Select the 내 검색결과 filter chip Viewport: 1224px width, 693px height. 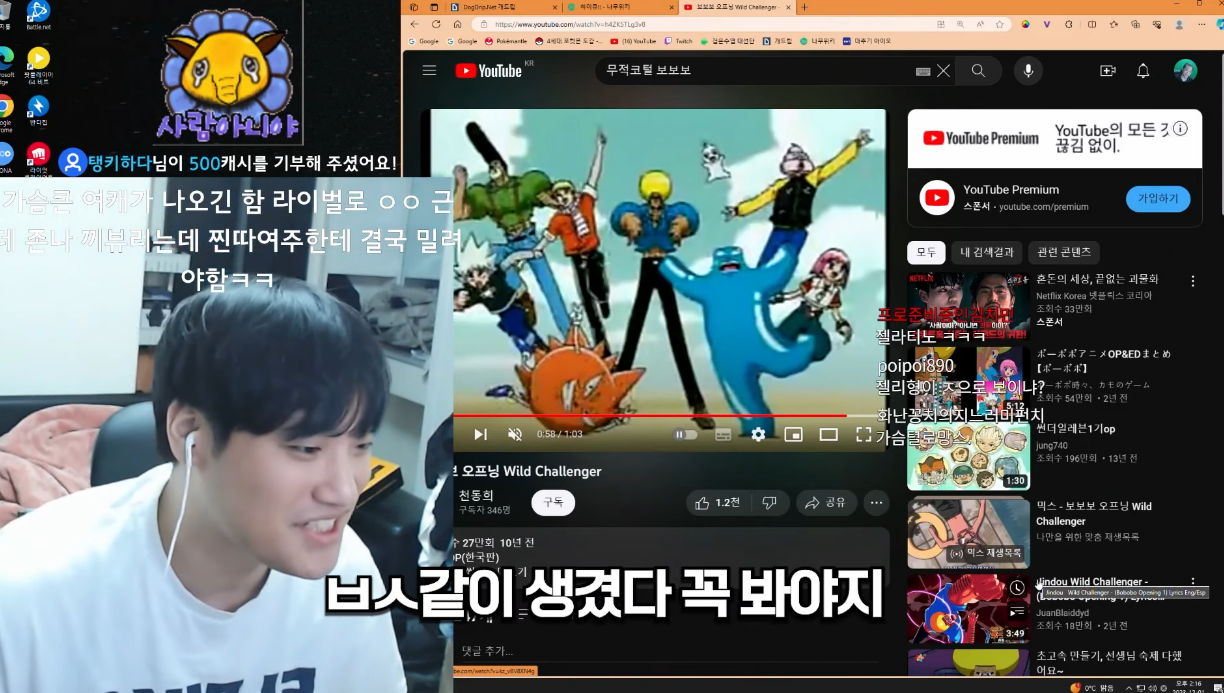tap(987, 252)
